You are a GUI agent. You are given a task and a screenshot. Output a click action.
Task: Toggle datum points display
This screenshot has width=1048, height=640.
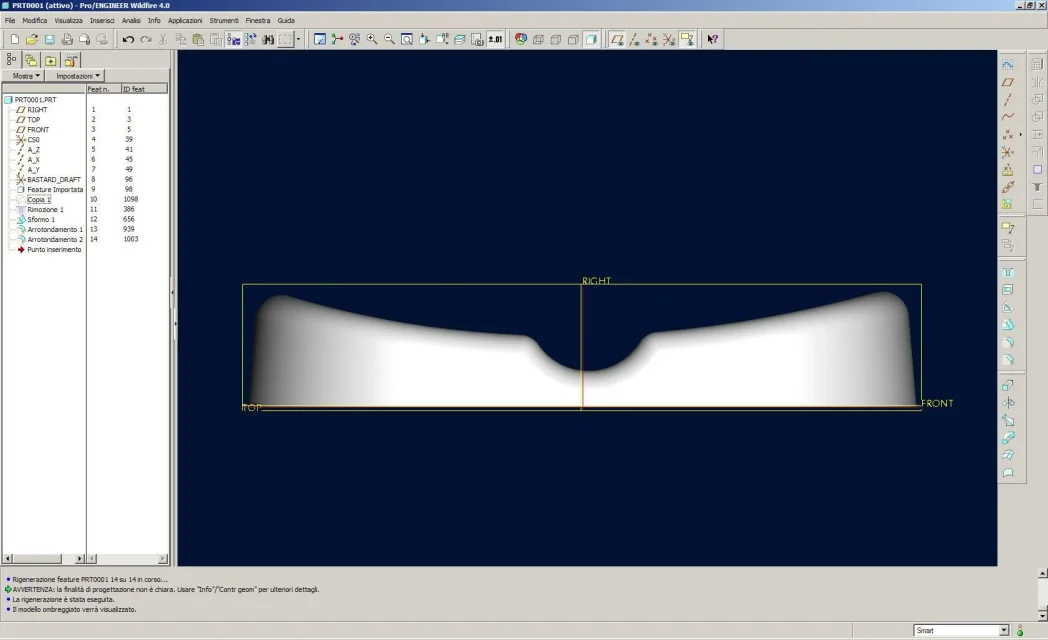[x=652, y=39]
